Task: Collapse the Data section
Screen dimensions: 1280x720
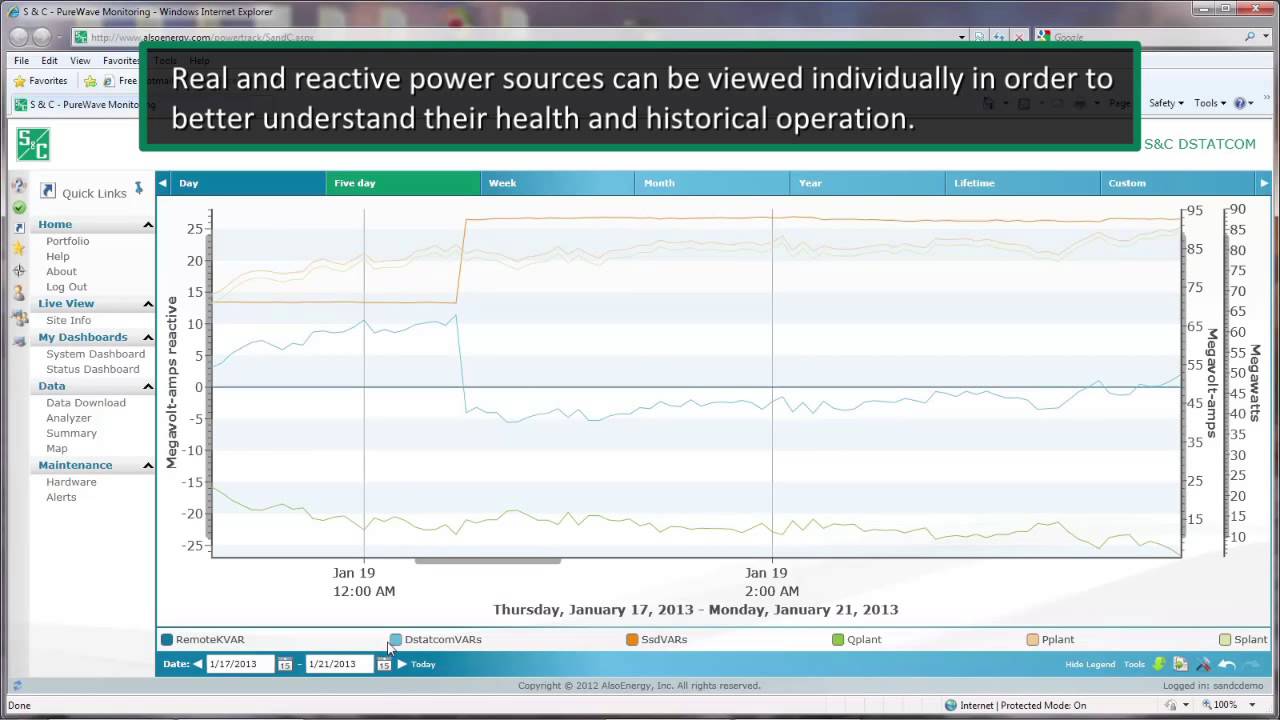Action: click(x=148, y=386)
